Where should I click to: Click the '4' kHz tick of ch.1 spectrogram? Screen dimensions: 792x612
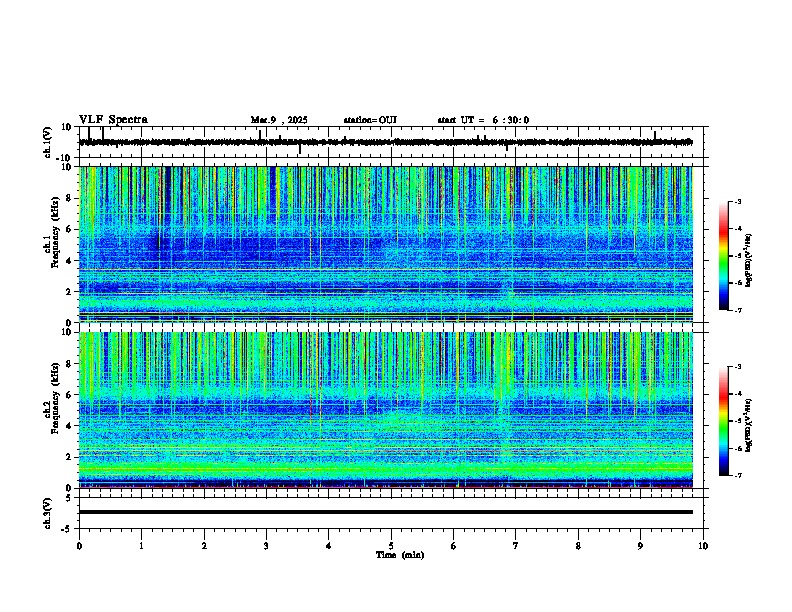point(69,261)
